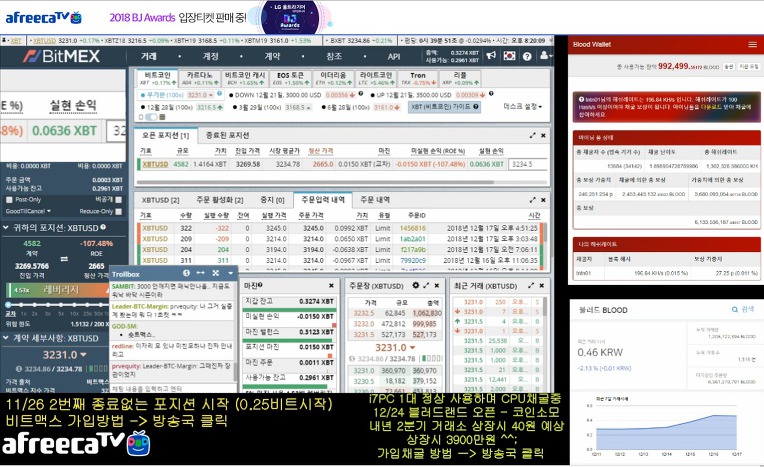Tick the Reduce-Only checkbox
This screenshot has width=764, height=467.
pos(118,212)
